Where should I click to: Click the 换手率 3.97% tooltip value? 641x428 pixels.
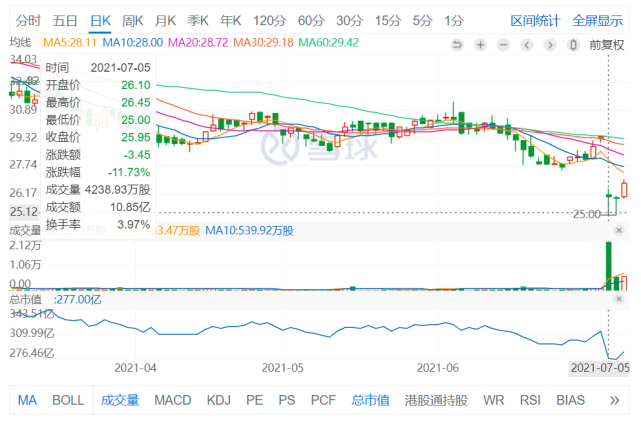coord(134,225)
